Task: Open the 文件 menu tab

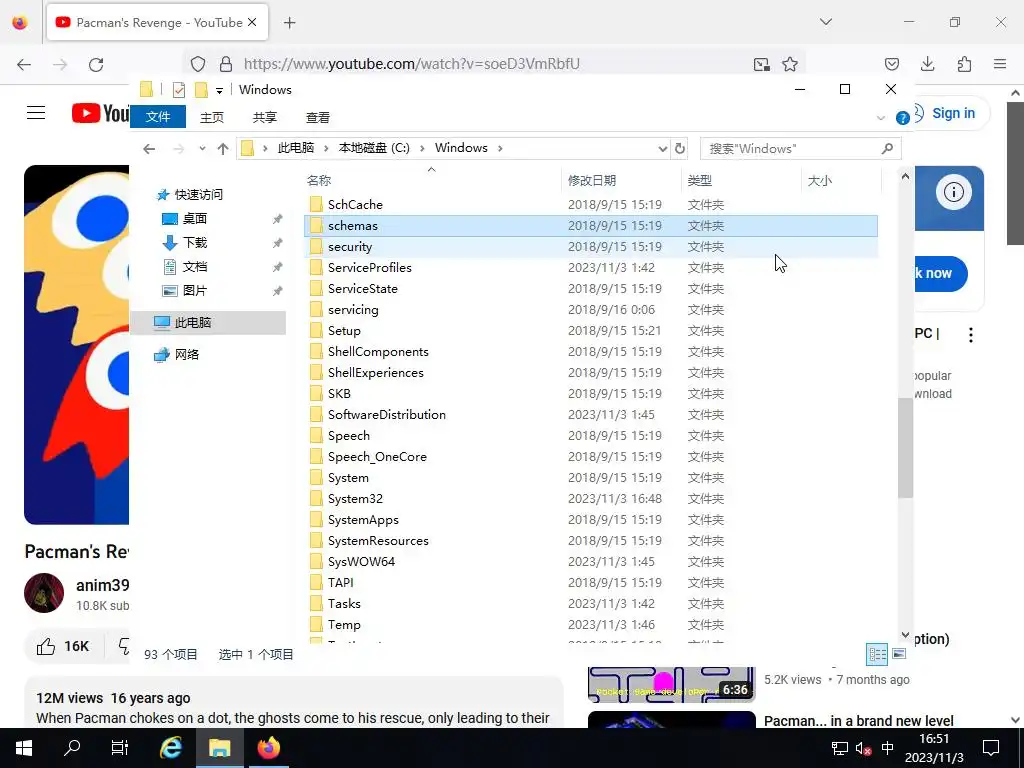Action: (x=158, y=117)
